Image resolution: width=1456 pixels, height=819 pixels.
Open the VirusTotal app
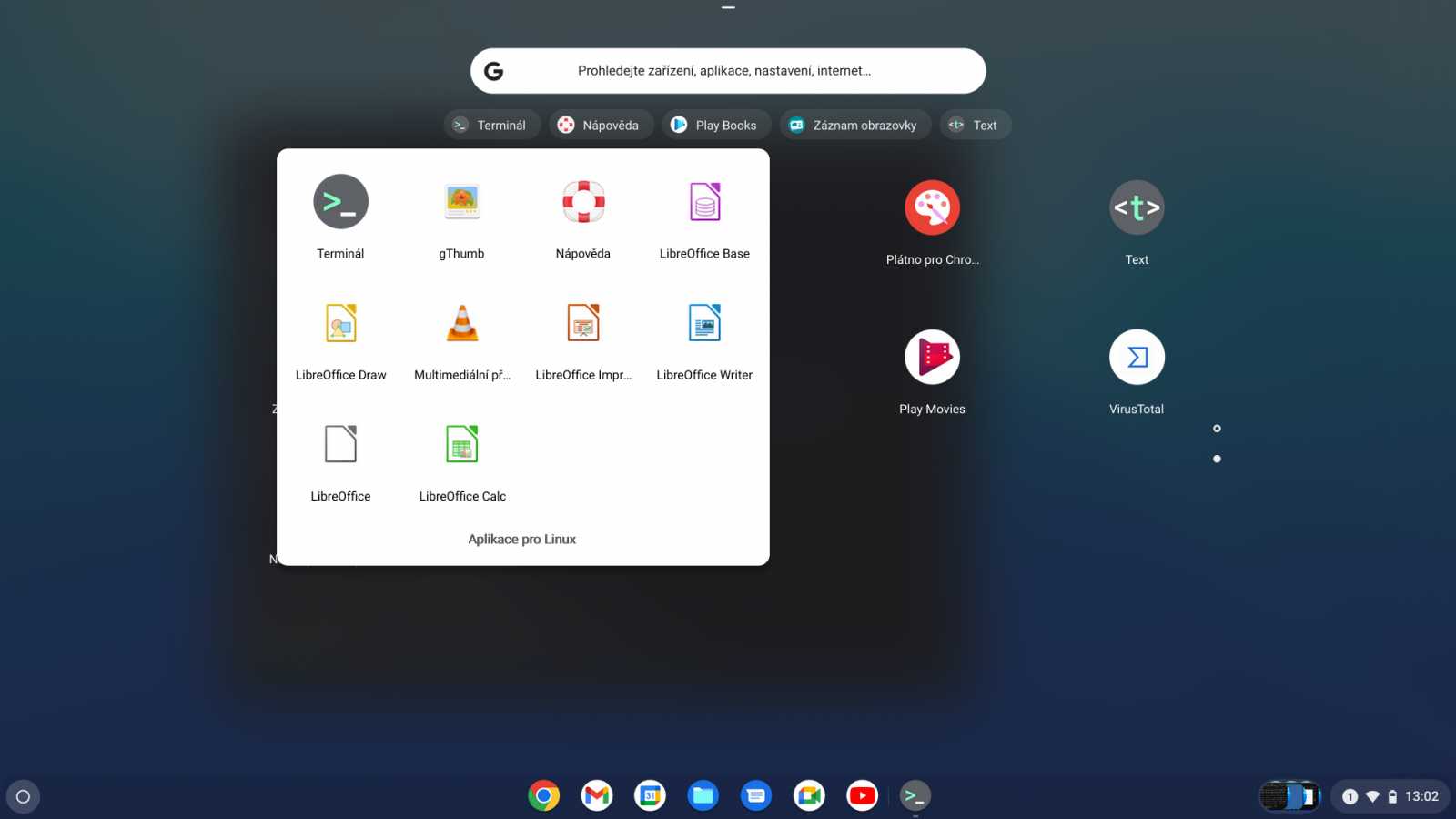click(1137, 357)
